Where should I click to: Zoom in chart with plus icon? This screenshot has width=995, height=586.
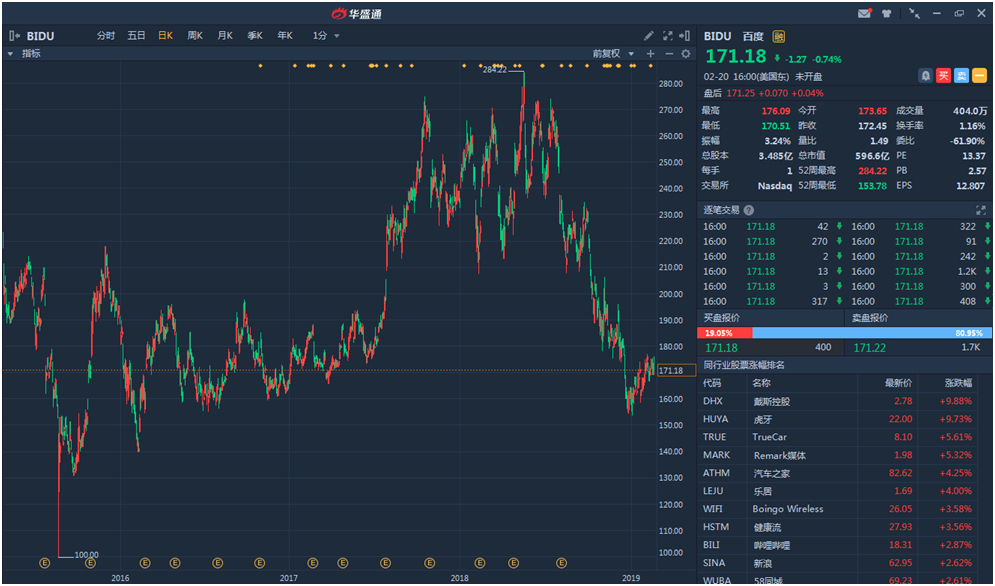(x=651, y=54)
